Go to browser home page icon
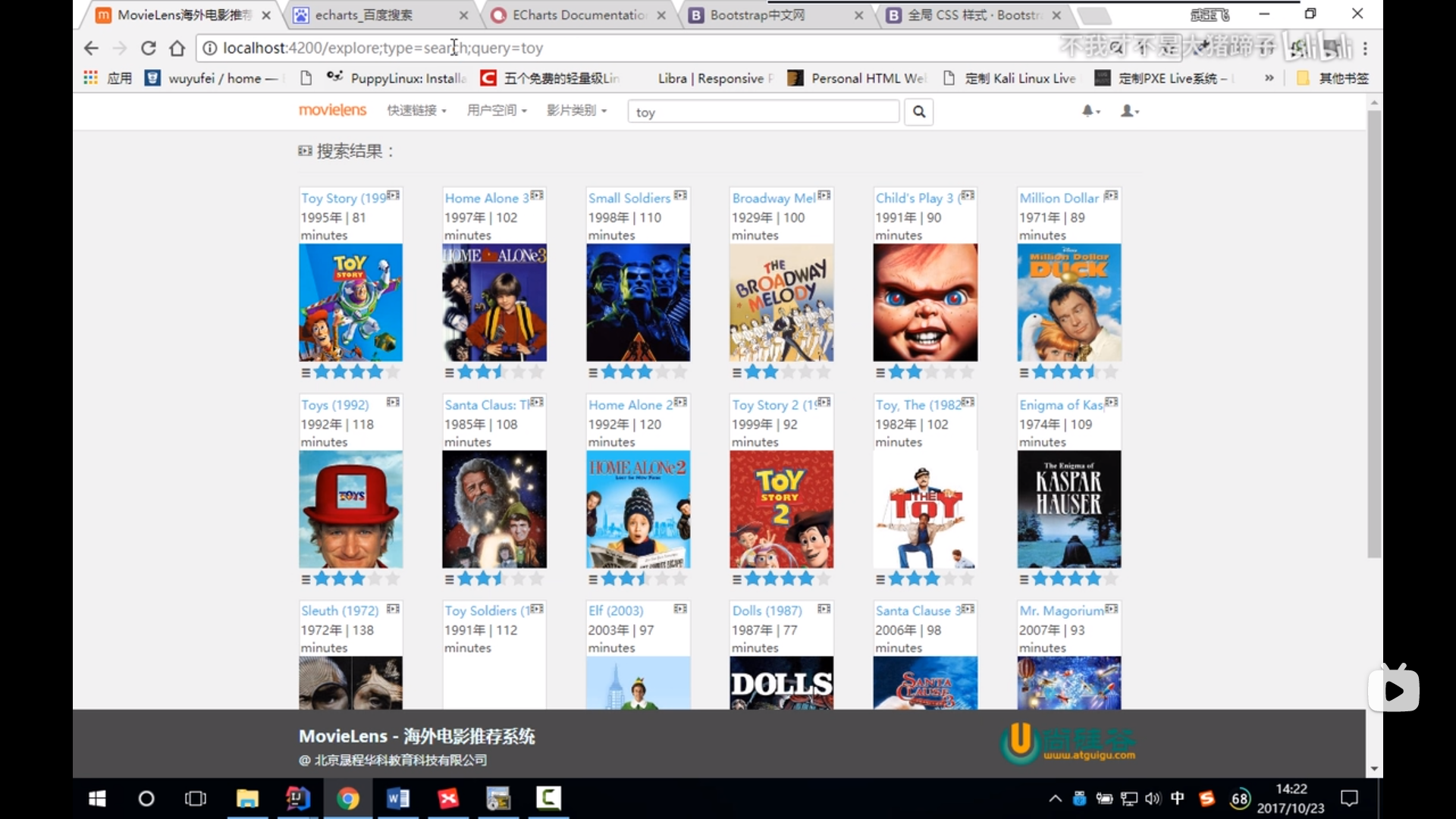The image size is (1456, 819). [x=177, y=48]
